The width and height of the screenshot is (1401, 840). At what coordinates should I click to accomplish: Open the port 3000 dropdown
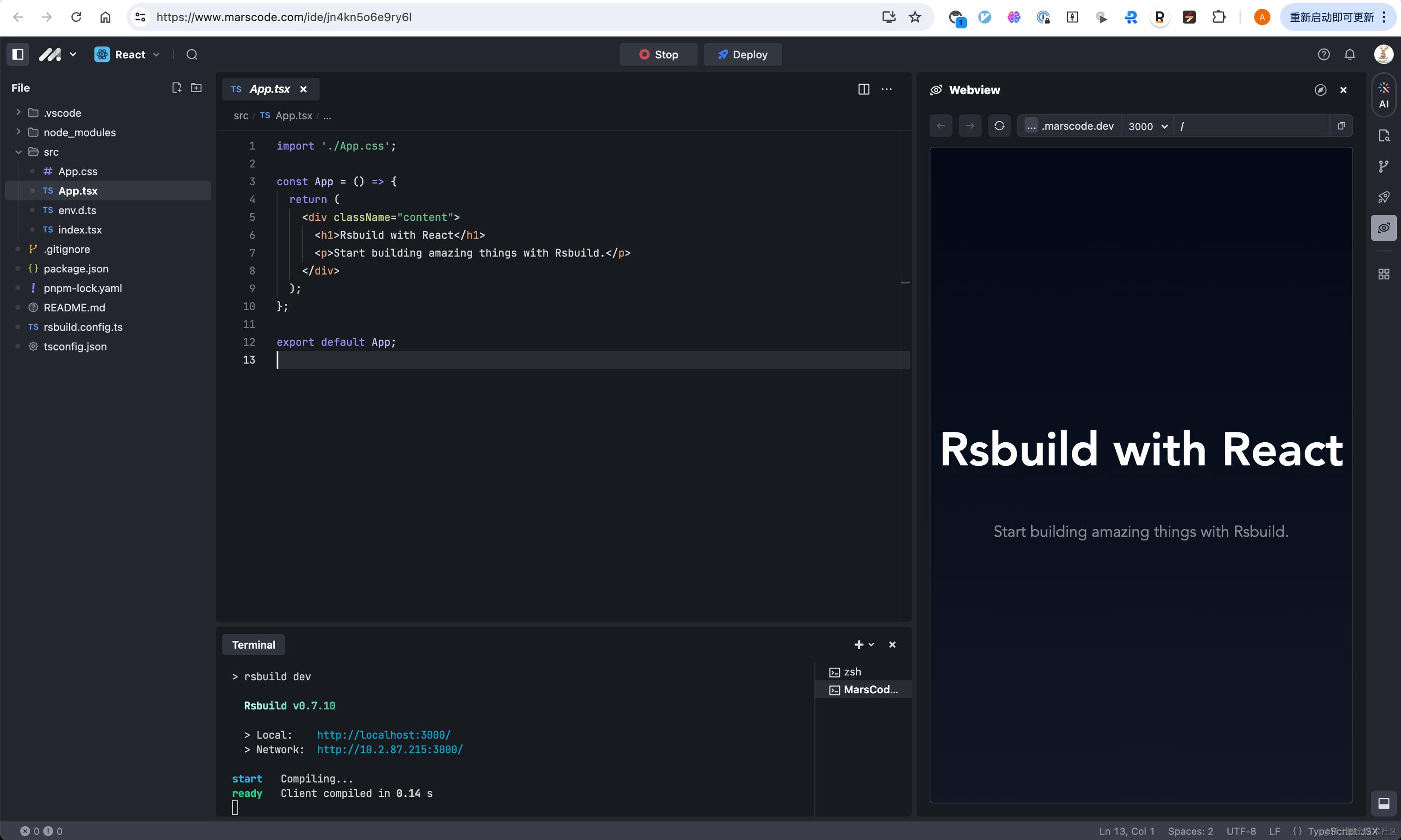1147,126
